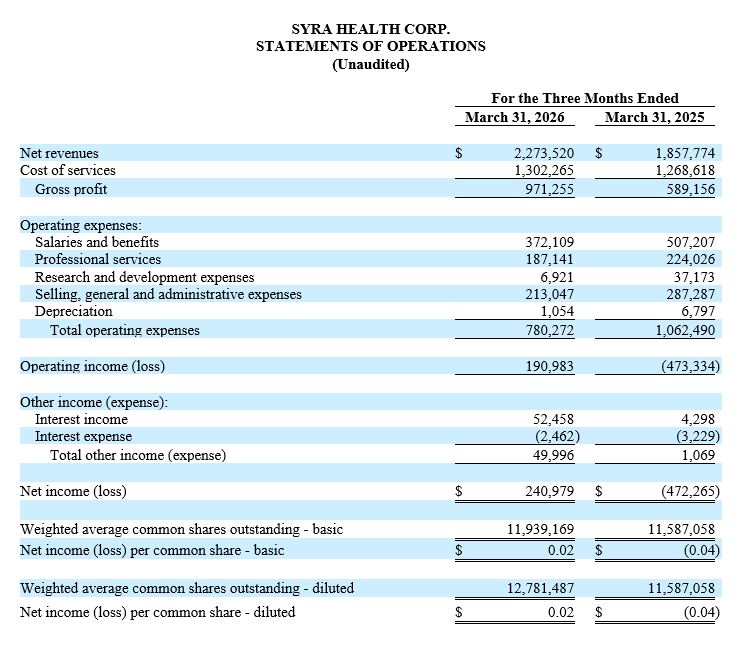Click total operating expenses value 1,062,490
The width and height of the screenshot is (745, 662).
pos(685,330)
